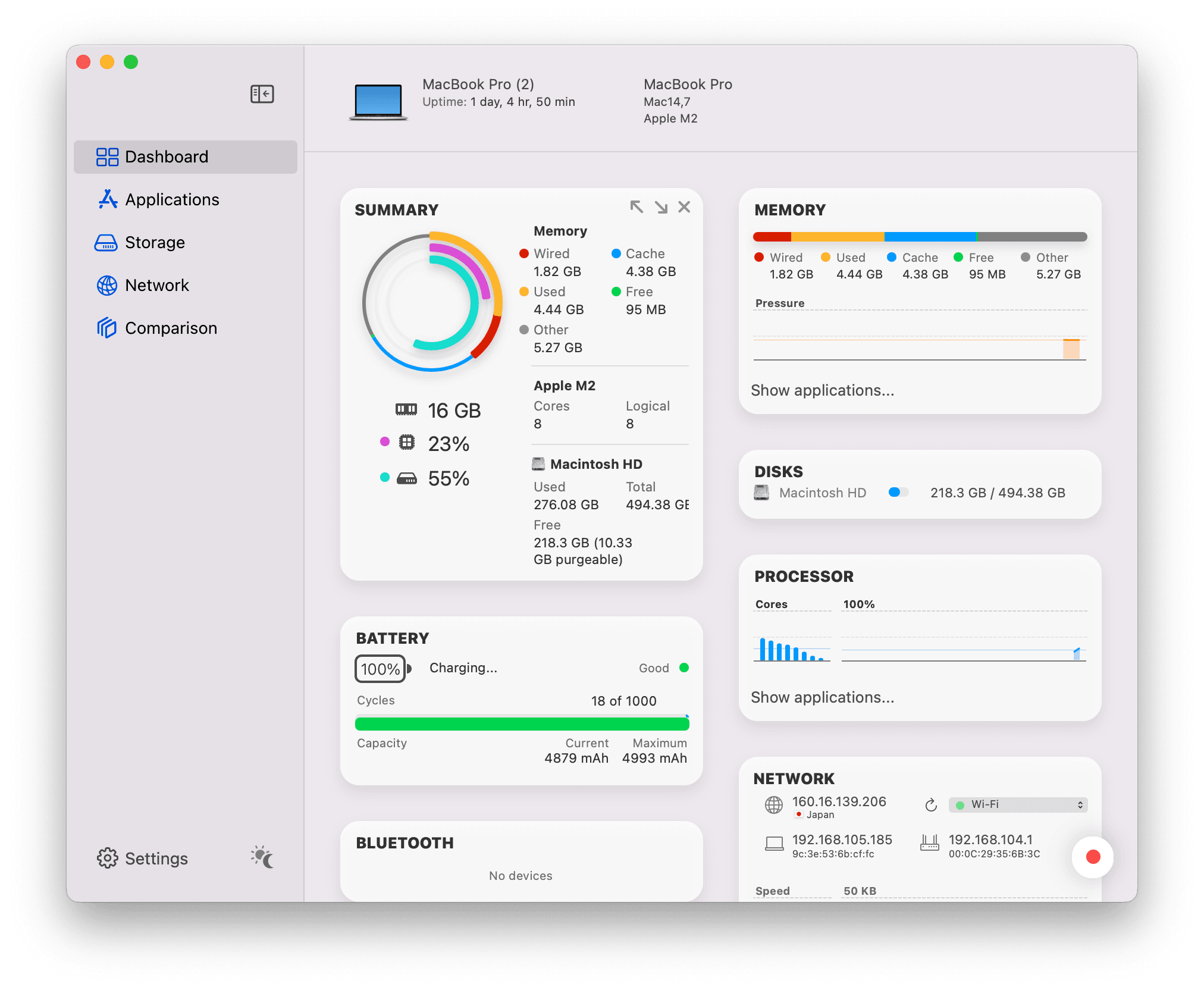Click the globe icon beside public IP
The image size is (1204, 990).
pos(773,805)
